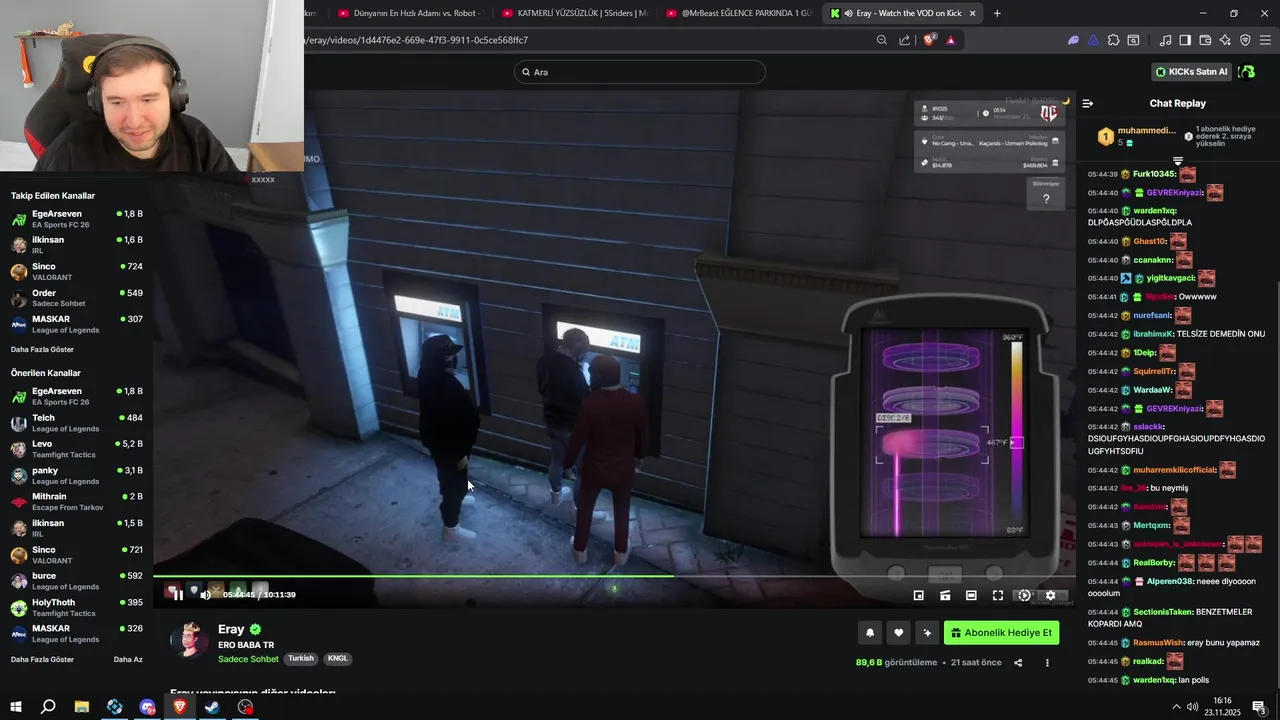Open playback speed control in player
This screenshot has width=1280, height=720.
(x=1024, y=595)
